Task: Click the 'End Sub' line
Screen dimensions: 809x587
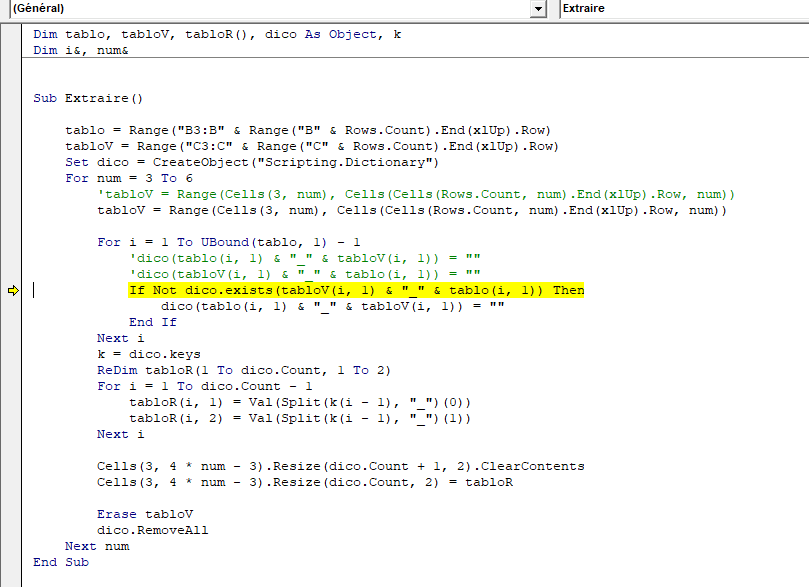Action: [x=61, y=562]
